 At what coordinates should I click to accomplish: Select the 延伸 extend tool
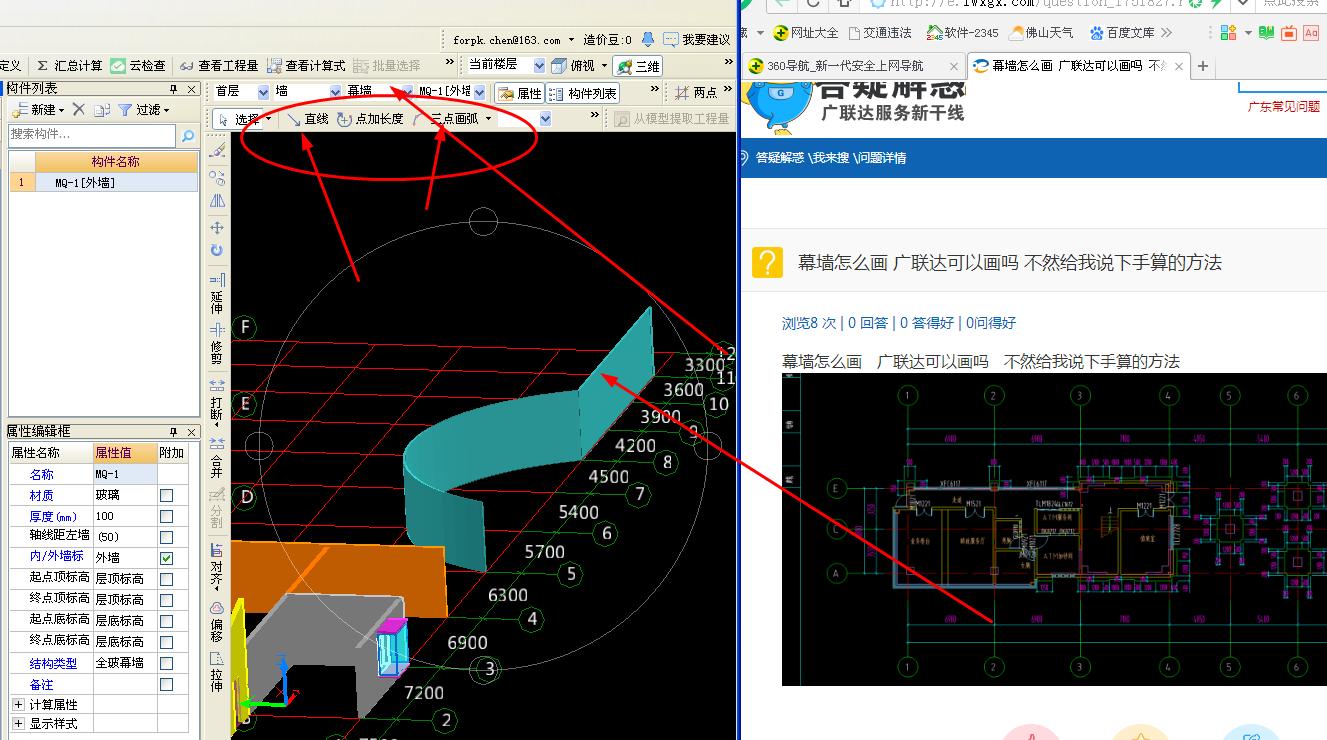[218, 294]
